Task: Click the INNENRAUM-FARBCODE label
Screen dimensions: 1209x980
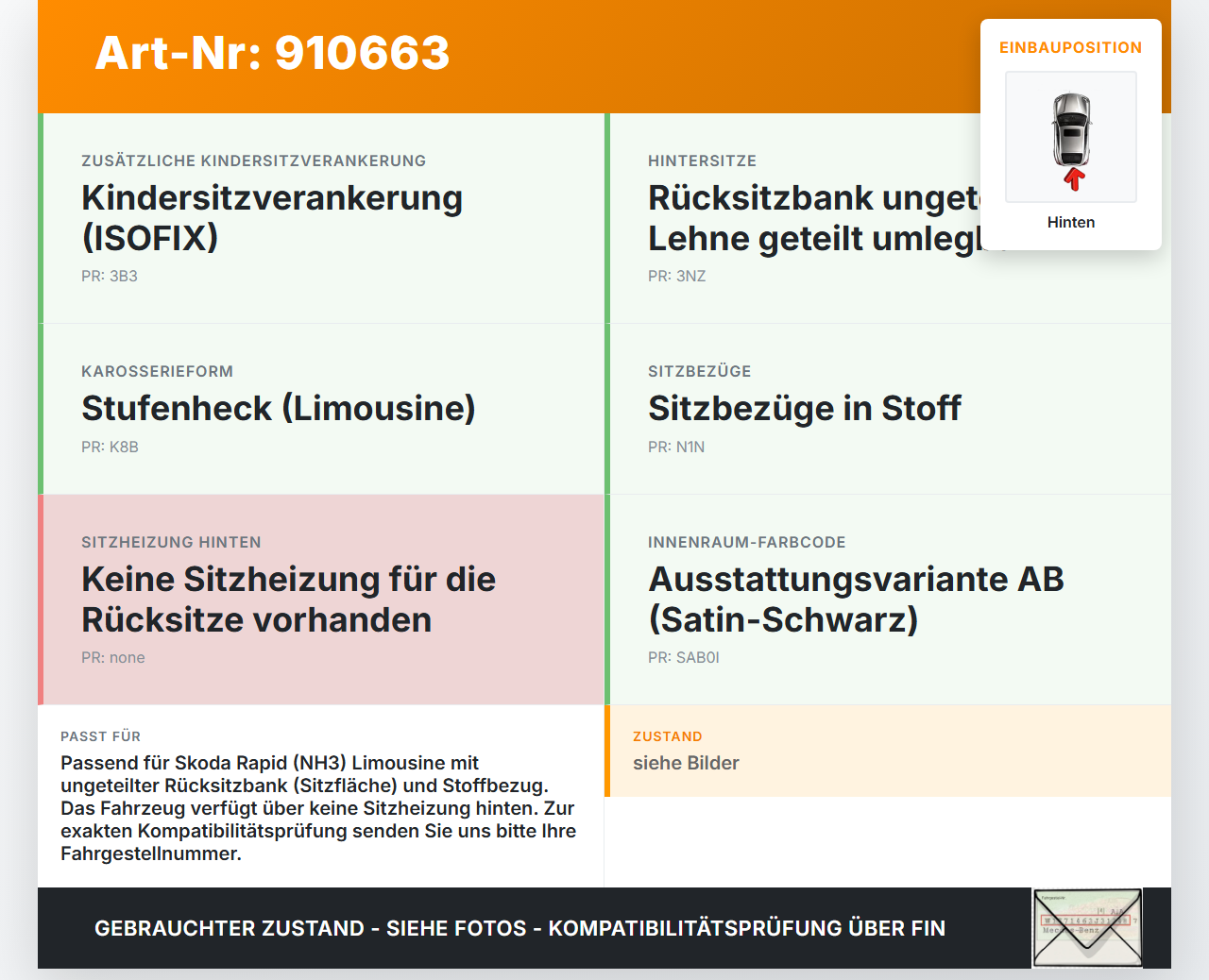Action: 746,542
